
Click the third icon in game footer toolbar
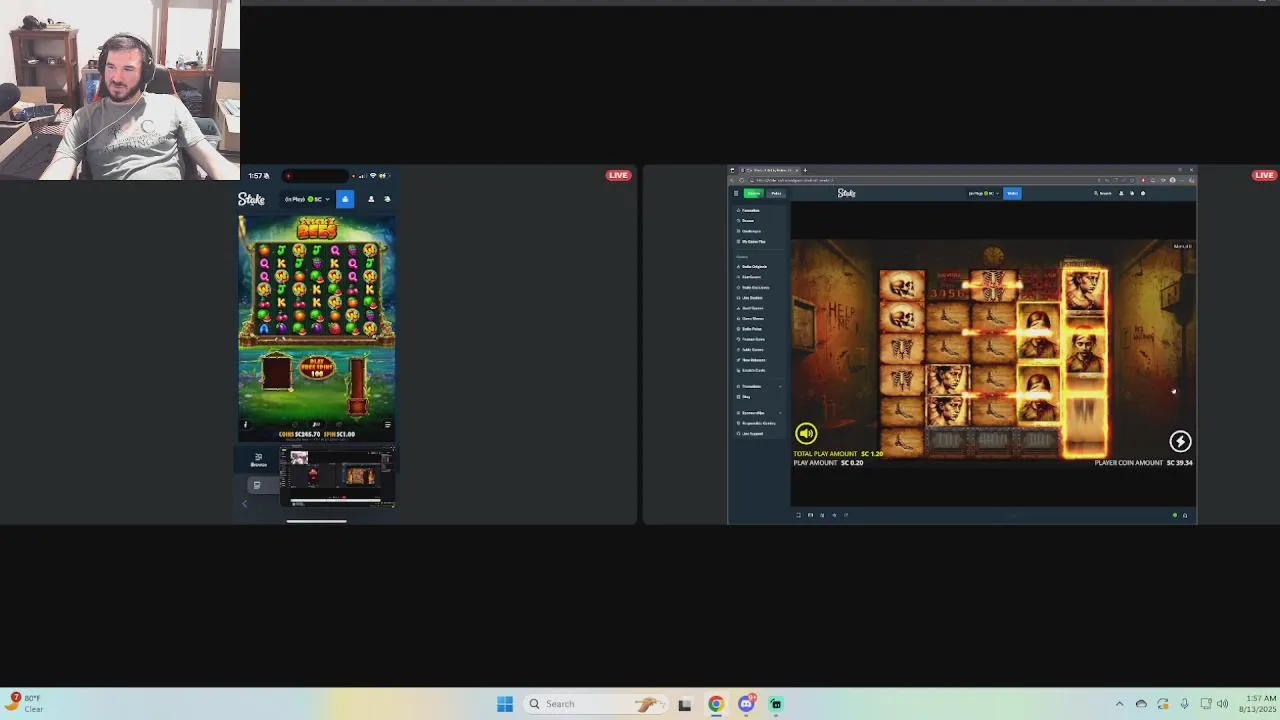point(822,515)
